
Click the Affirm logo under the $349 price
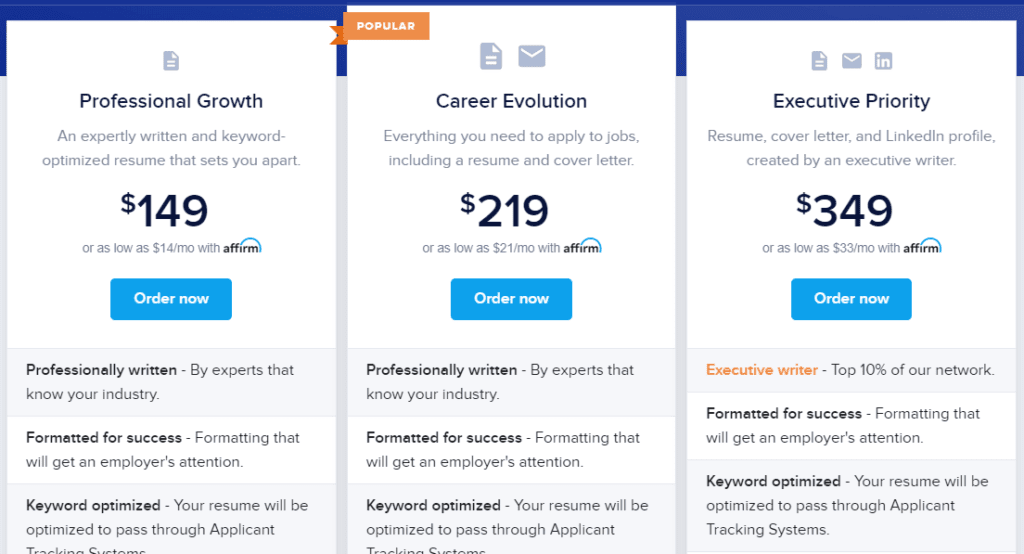point(922,246)
